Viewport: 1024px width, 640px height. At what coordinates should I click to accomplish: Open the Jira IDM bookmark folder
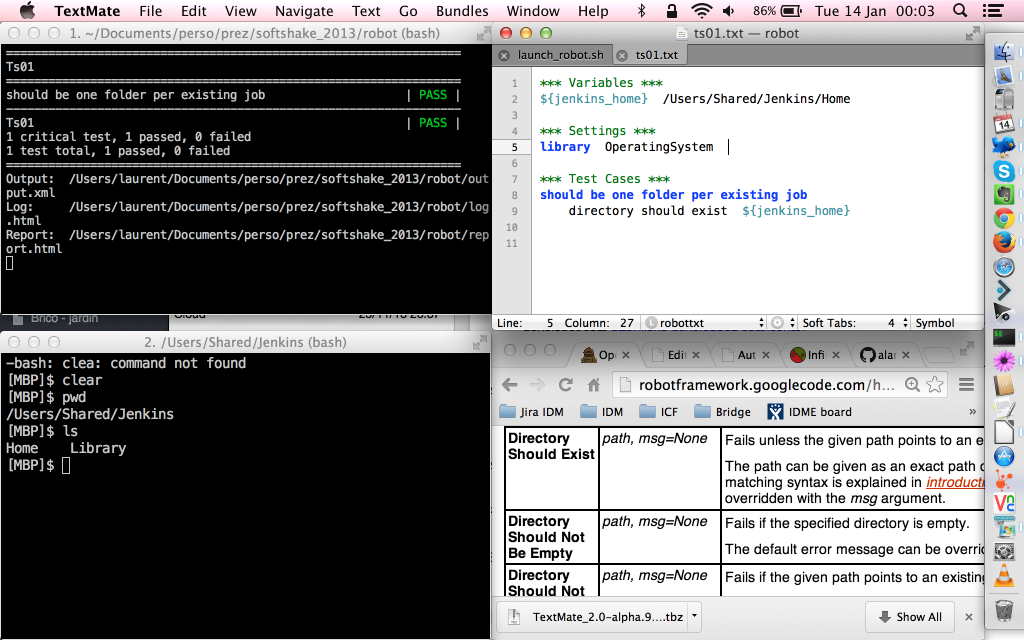tap(532, 411)
